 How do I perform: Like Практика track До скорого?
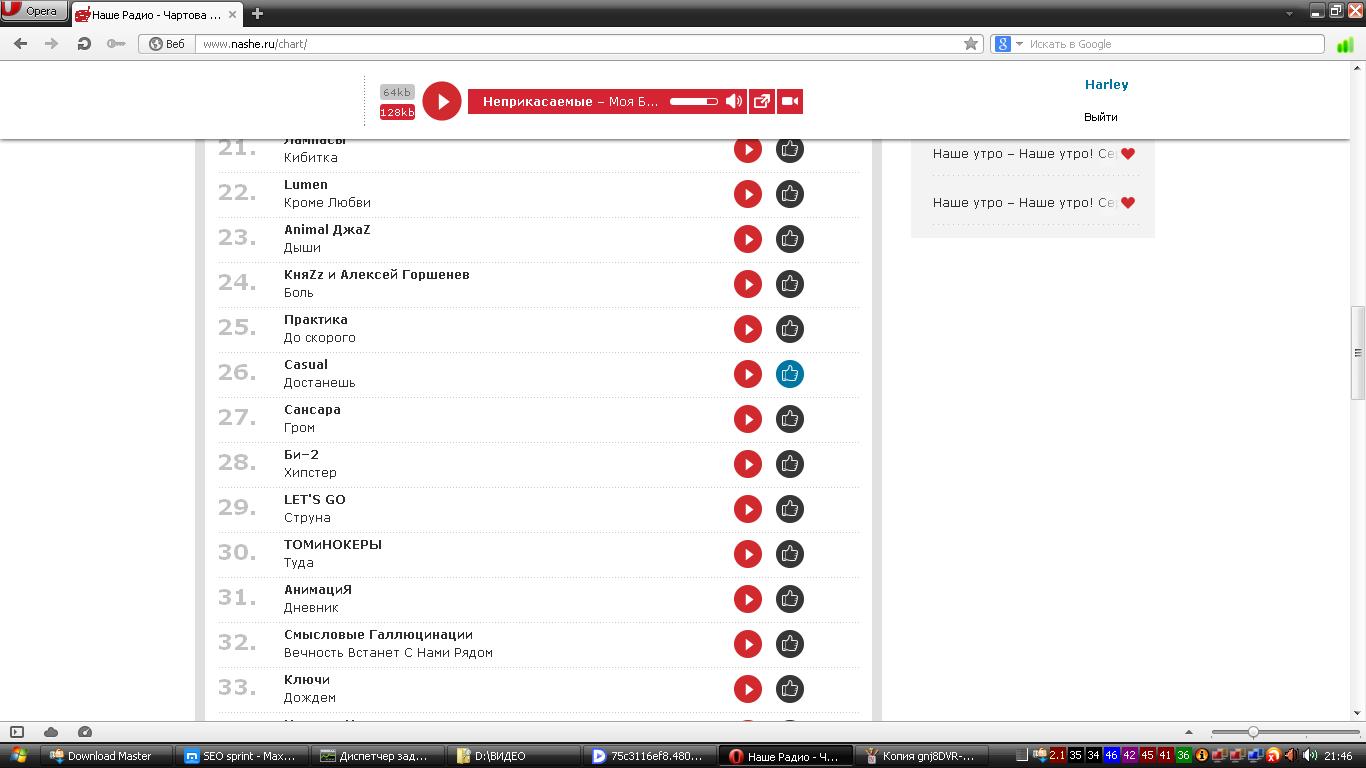[790, 329]
